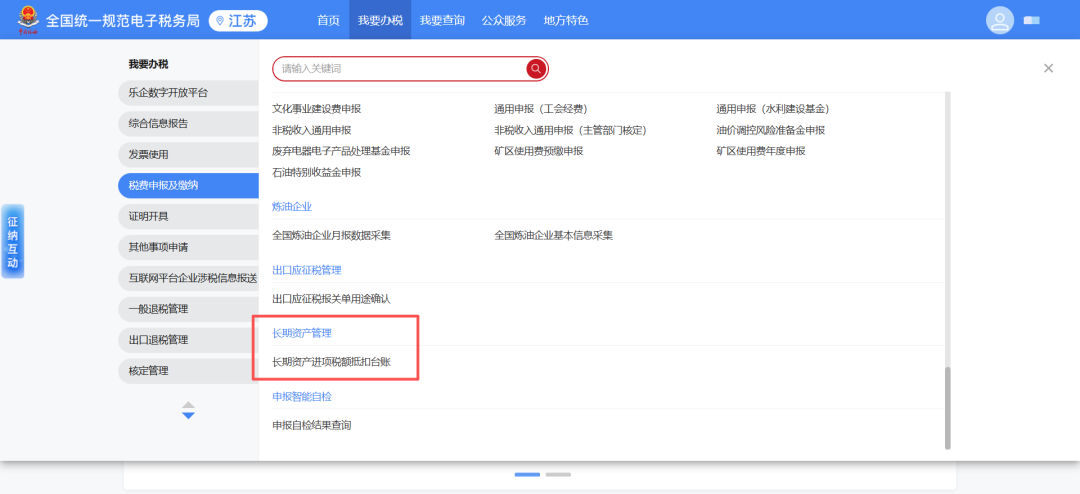The image size is (1080, 494).
Task: Click the tax bureau emblem logo
Action: tap(23, 20)
